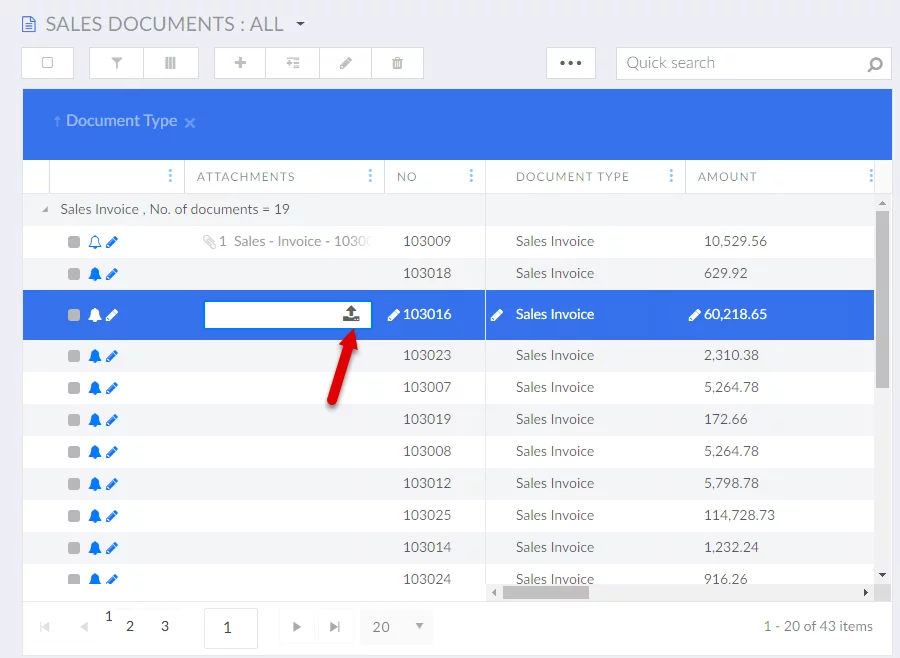Open the Attachments column options menu
This screenshot has height=658, width=900.
pyautogui.click(x=371, y=176)
